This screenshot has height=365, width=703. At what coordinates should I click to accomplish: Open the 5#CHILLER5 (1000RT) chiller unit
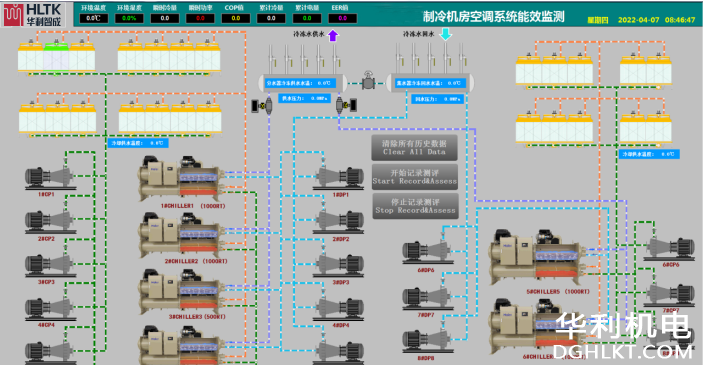536,257
